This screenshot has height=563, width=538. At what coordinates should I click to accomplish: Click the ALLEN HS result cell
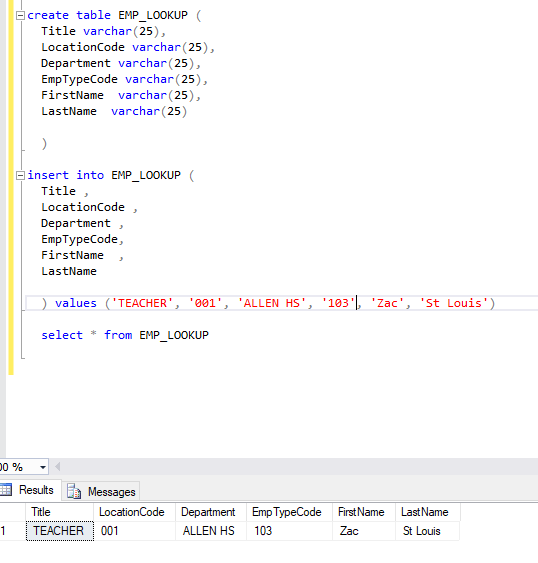click(211, 531)
